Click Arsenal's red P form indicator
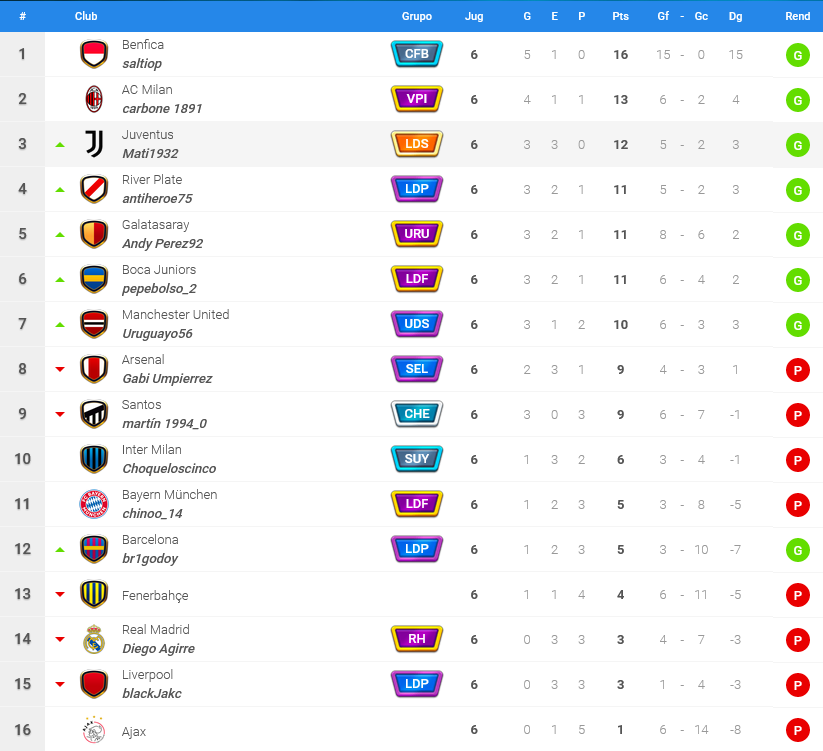The width and height of the screenshot is (823, 751). pyautogui.click(x=797, y=370)
